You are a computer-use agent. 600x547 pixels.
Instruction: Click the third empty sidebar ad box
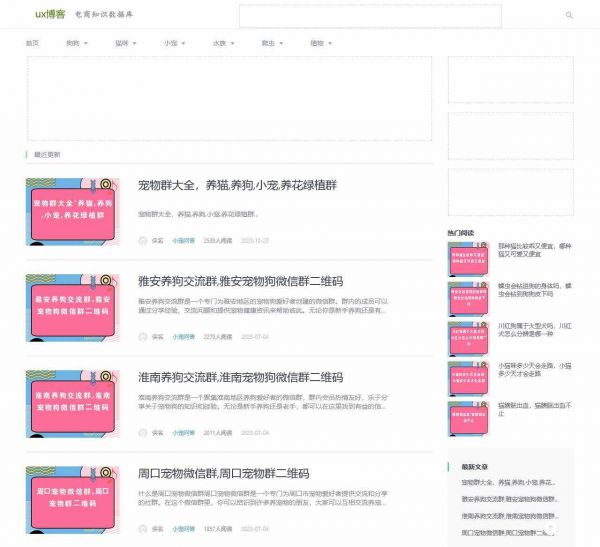tap(511, 192)
